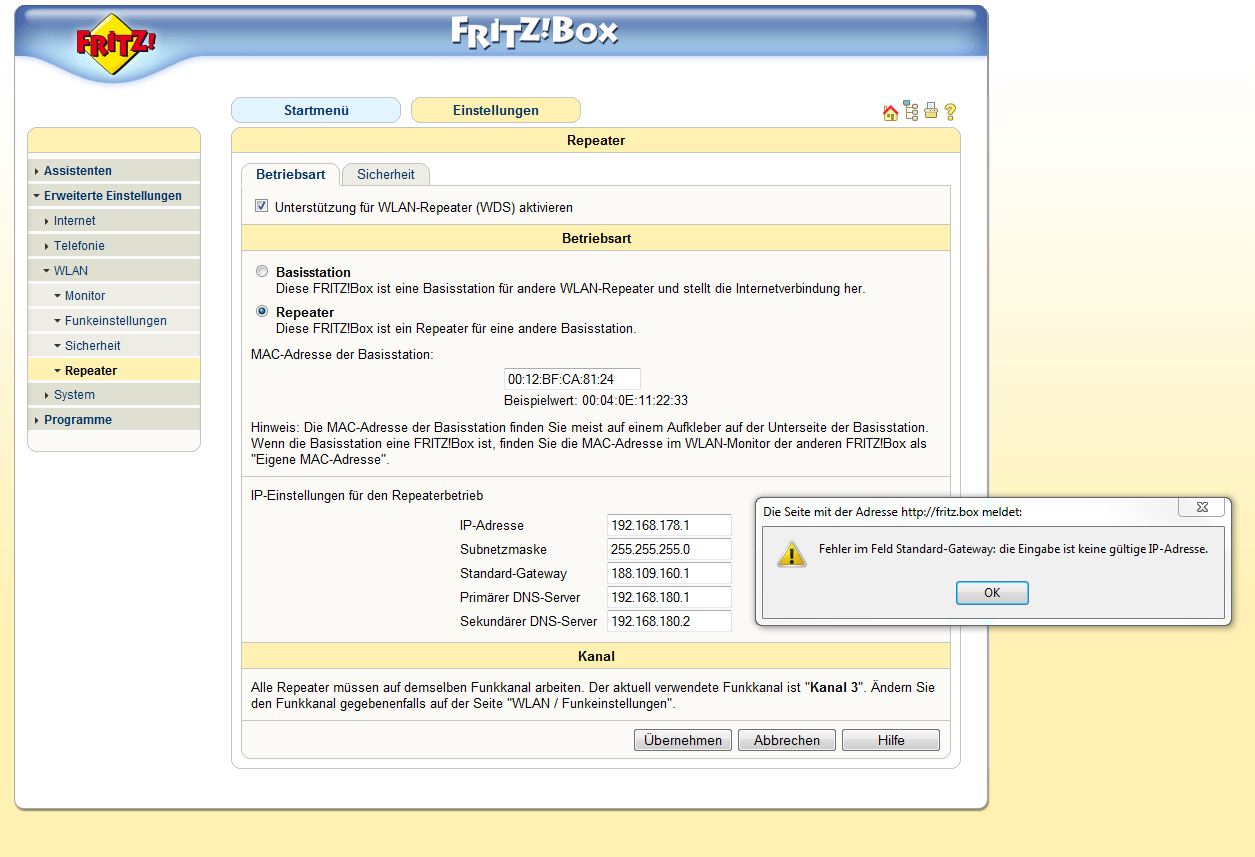The height and width of the screenshot is (857, 1255).
Task: Switch to the Sicherheit tab
Action: 385,174
